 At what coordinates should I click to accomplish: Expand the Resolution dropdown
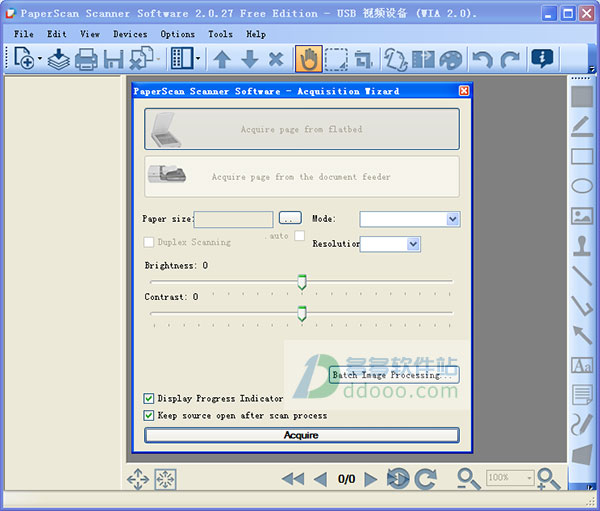[x=413, y=244]
